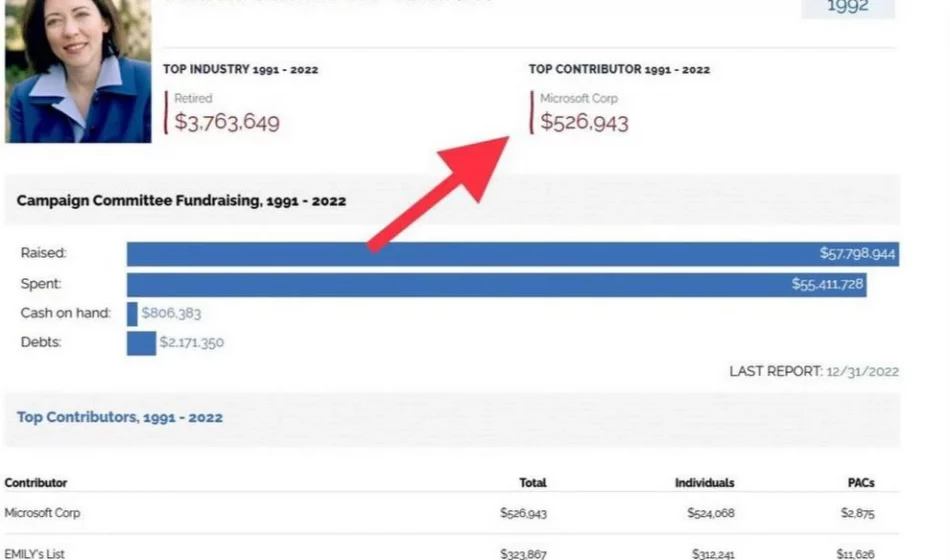Click the $526,943 top contributor amount

coord(585,122)
